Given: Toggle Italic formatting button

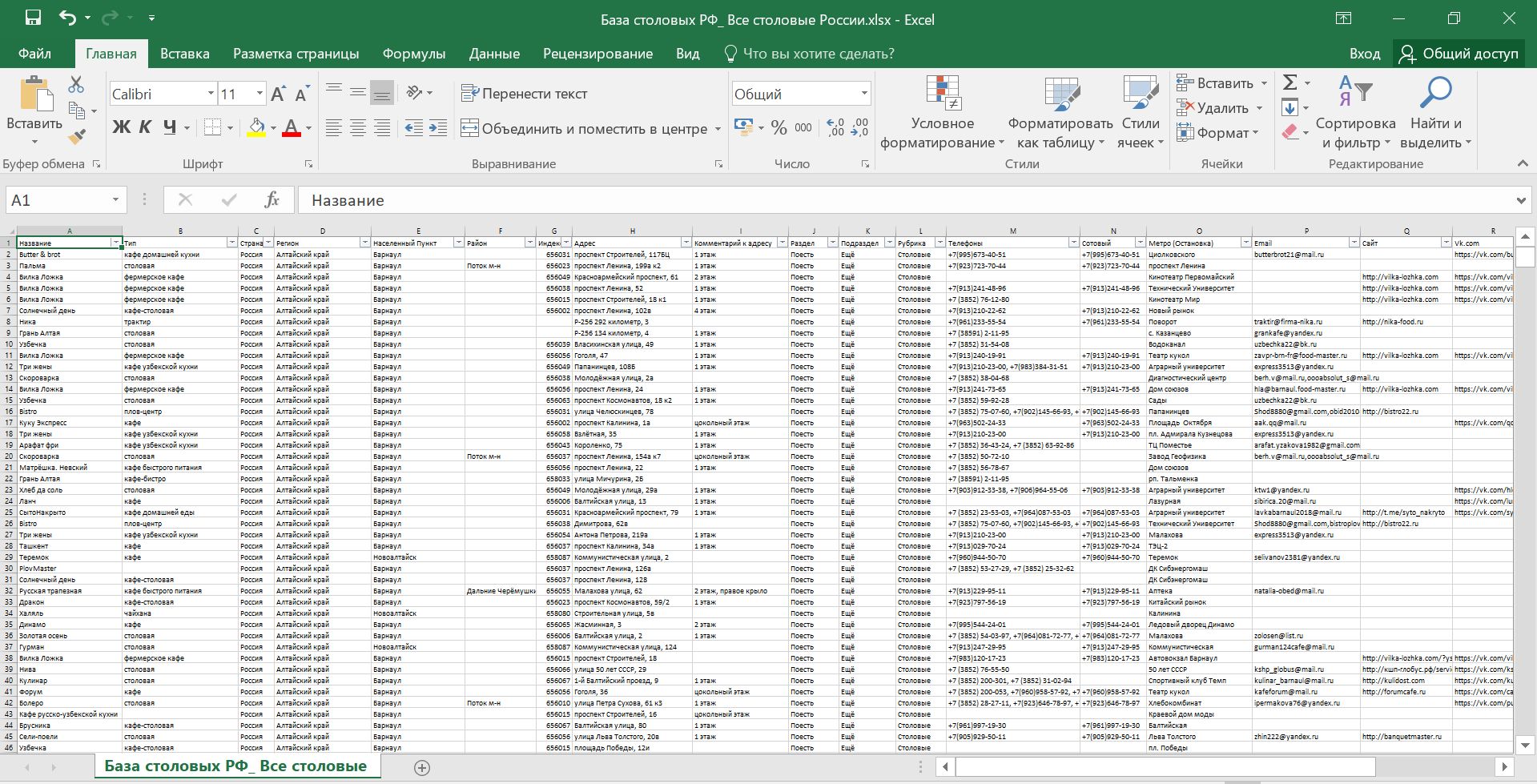Looking at the screenshot, I should [x=145, y=127].
